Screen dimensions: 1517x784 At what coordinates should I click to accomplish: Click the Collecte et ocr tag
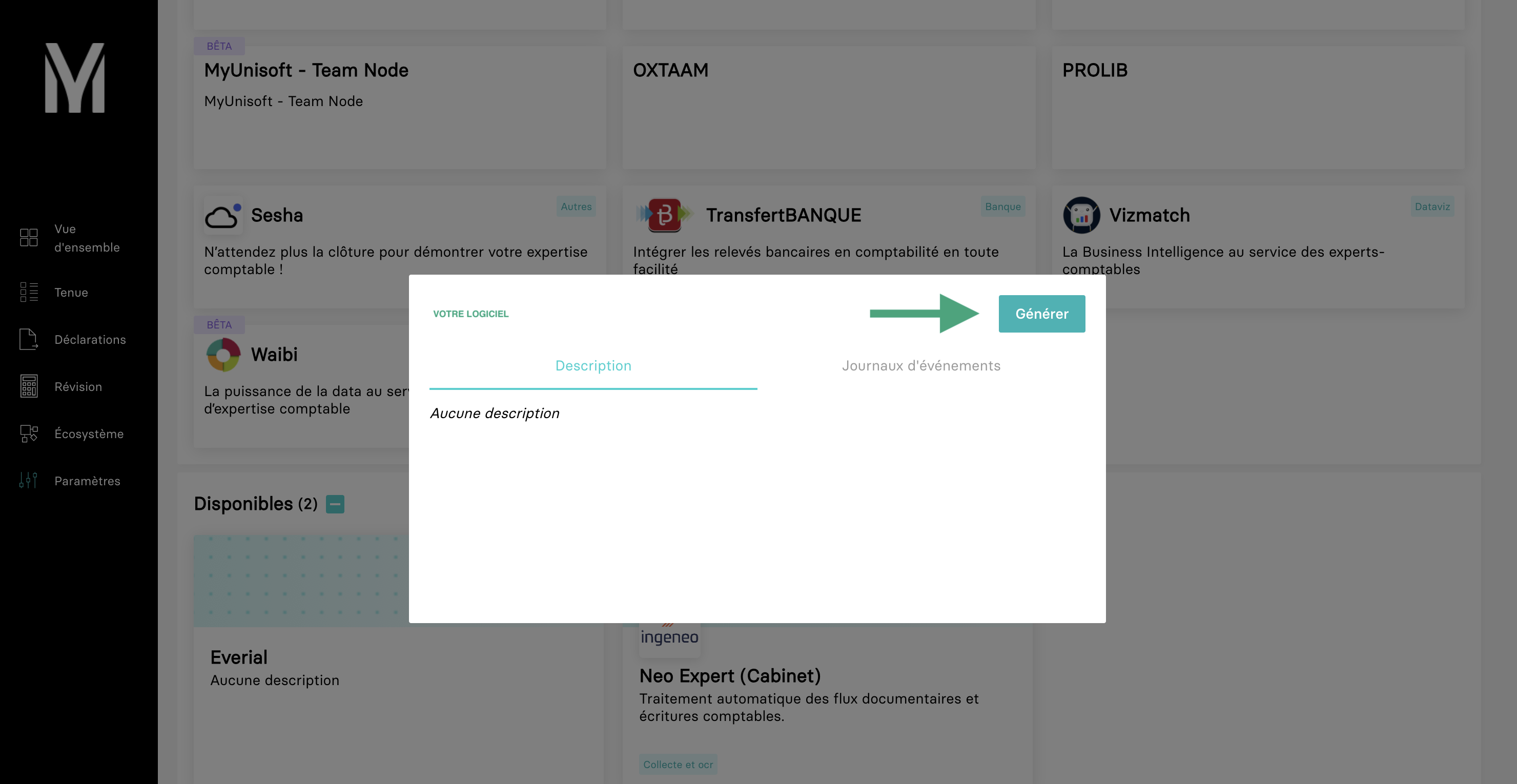(x=678, y=765)
